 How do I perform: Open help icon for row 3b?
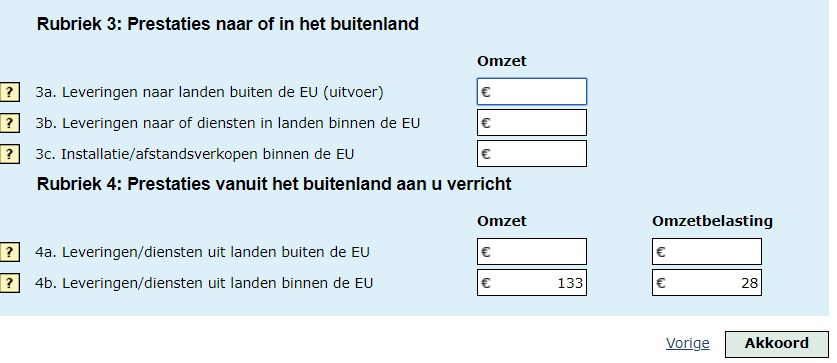coord(10,123)
